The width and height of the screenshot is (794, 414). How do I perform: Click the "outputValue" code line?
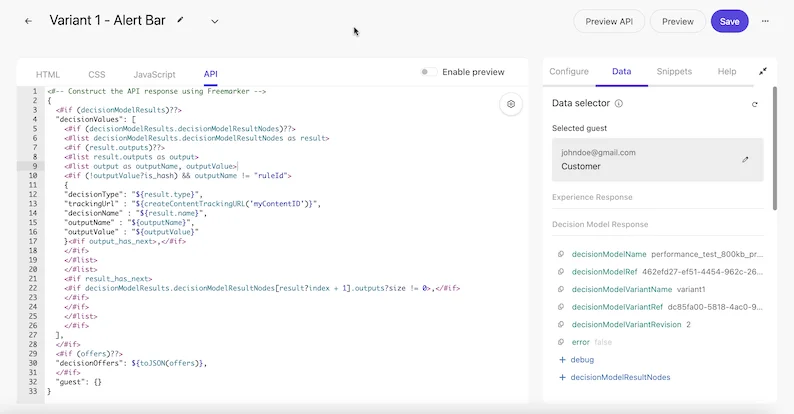(x=131, y=232)
